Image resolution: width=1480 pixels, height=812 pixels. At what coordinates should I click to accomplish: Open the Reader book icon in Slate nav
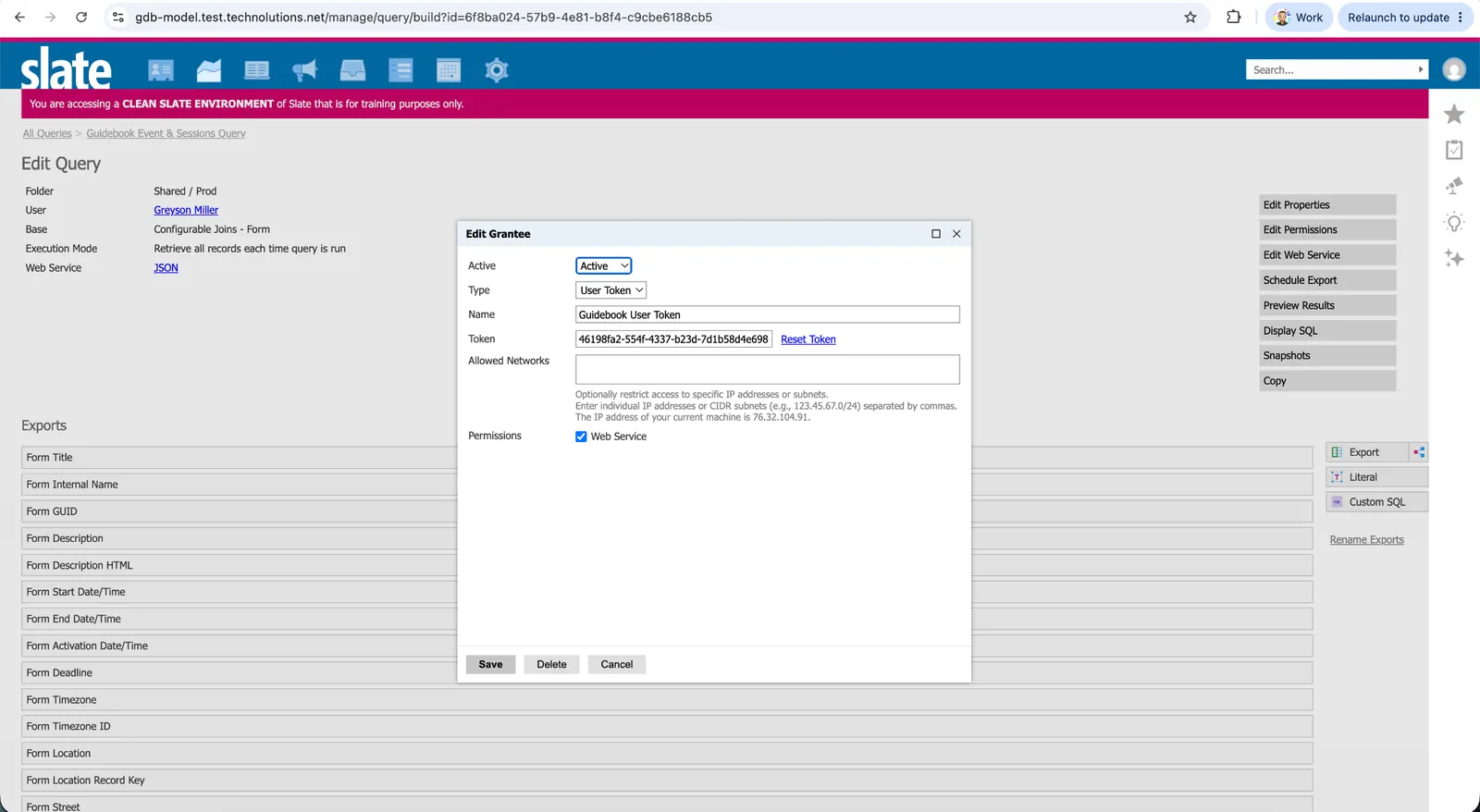coord(257,70)
